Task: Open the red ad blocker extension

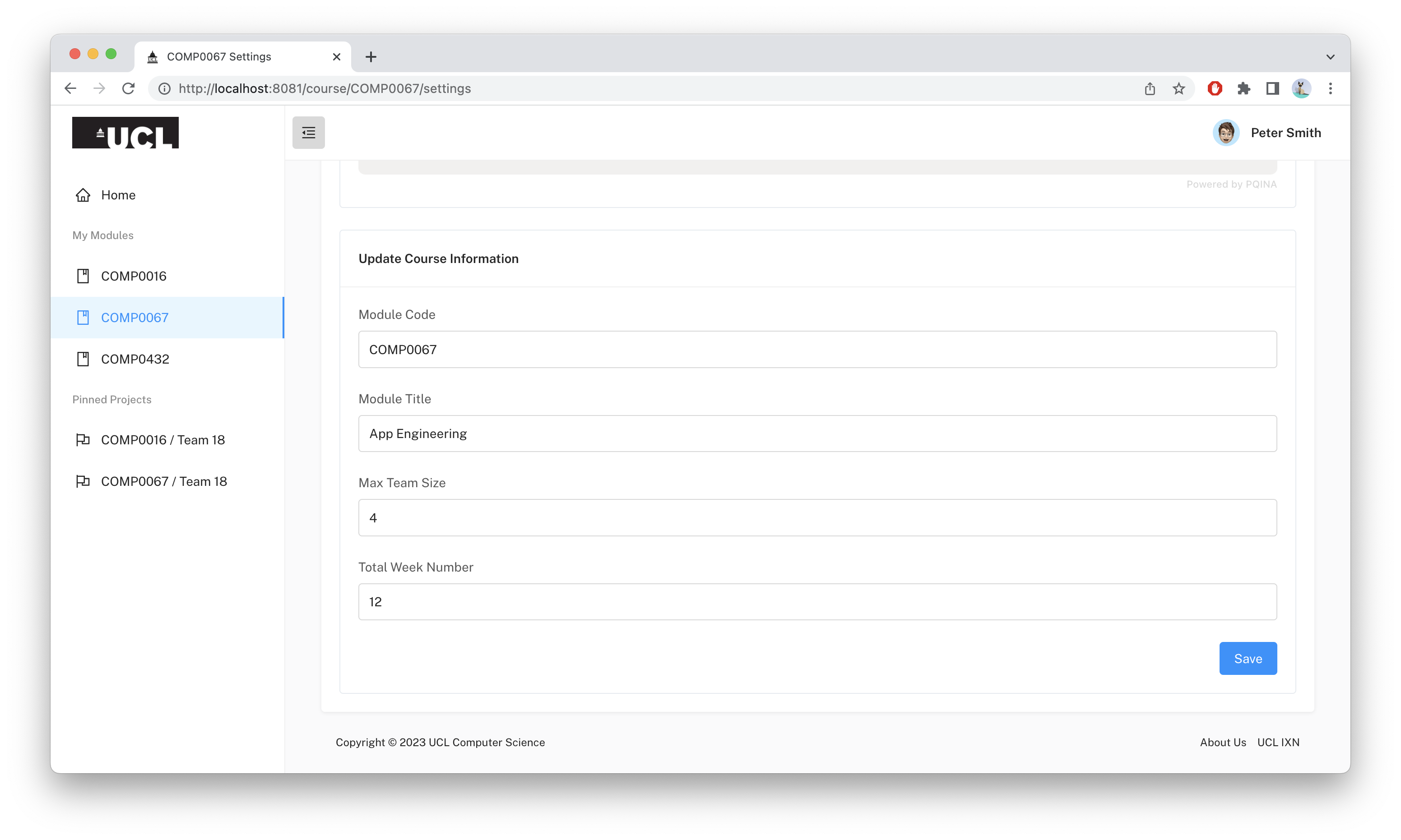Action: click(x=1215, y=88)
